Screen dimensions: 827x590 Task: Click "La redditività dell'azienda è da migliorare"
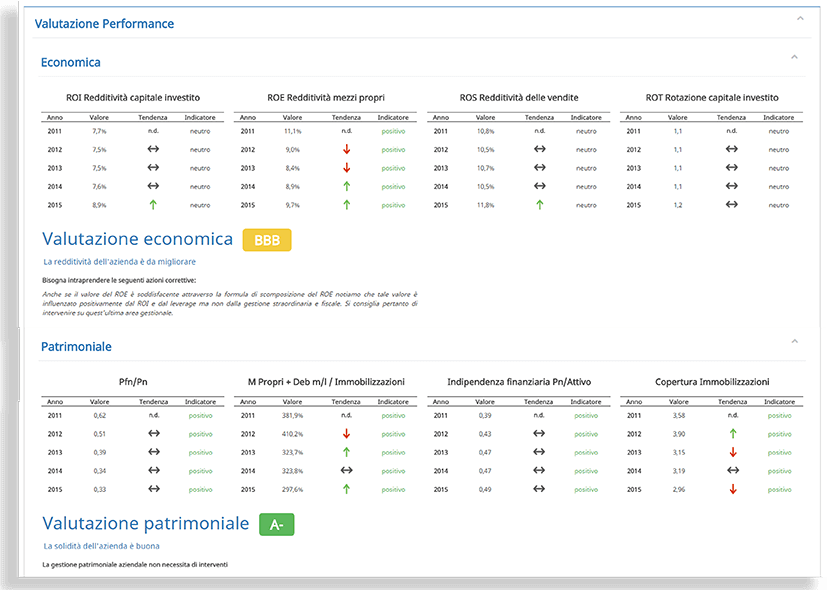120,262
